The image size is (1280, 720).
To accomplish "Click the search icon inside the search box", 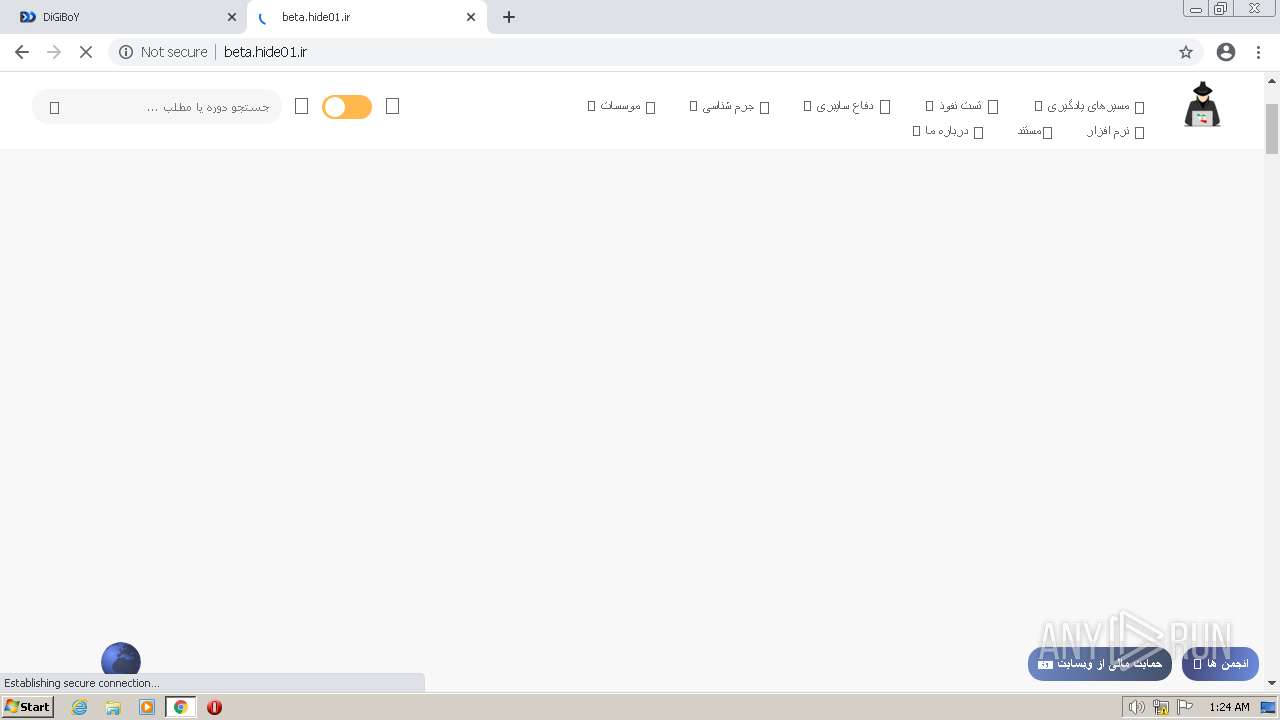I will (55, 107).
